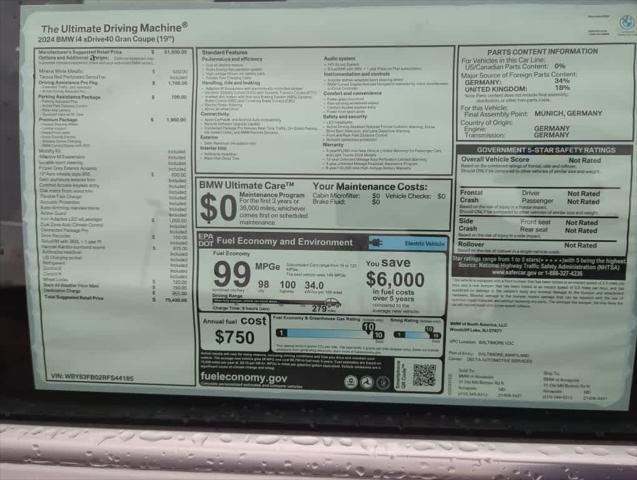Click the 'Warranty' section heading
This screenshot has height=480, width=637.
point(333,145)
